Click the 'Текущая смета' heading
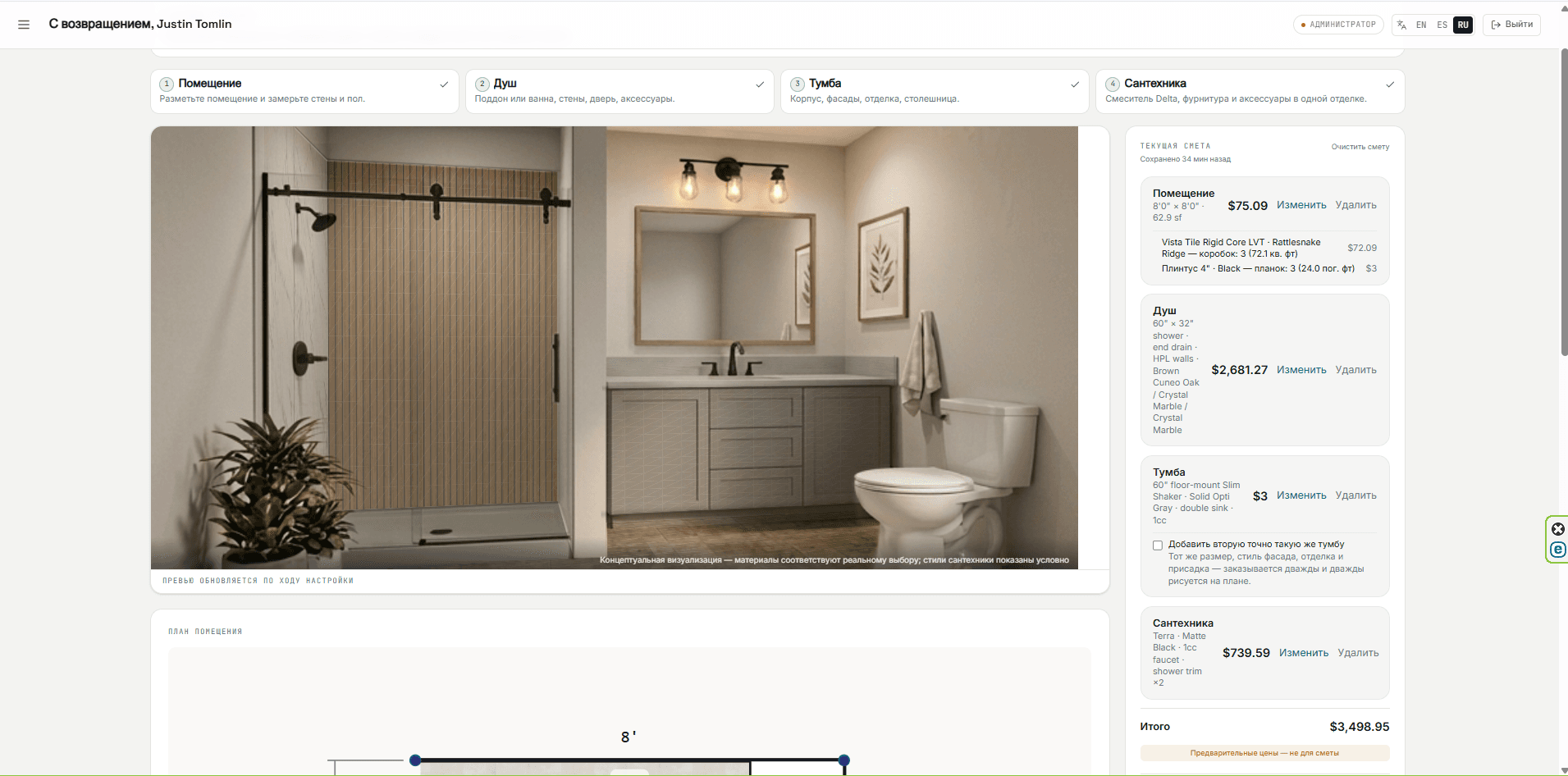Image resolution: width=1568 pixels, height=776 pixels. [1175, 146]
